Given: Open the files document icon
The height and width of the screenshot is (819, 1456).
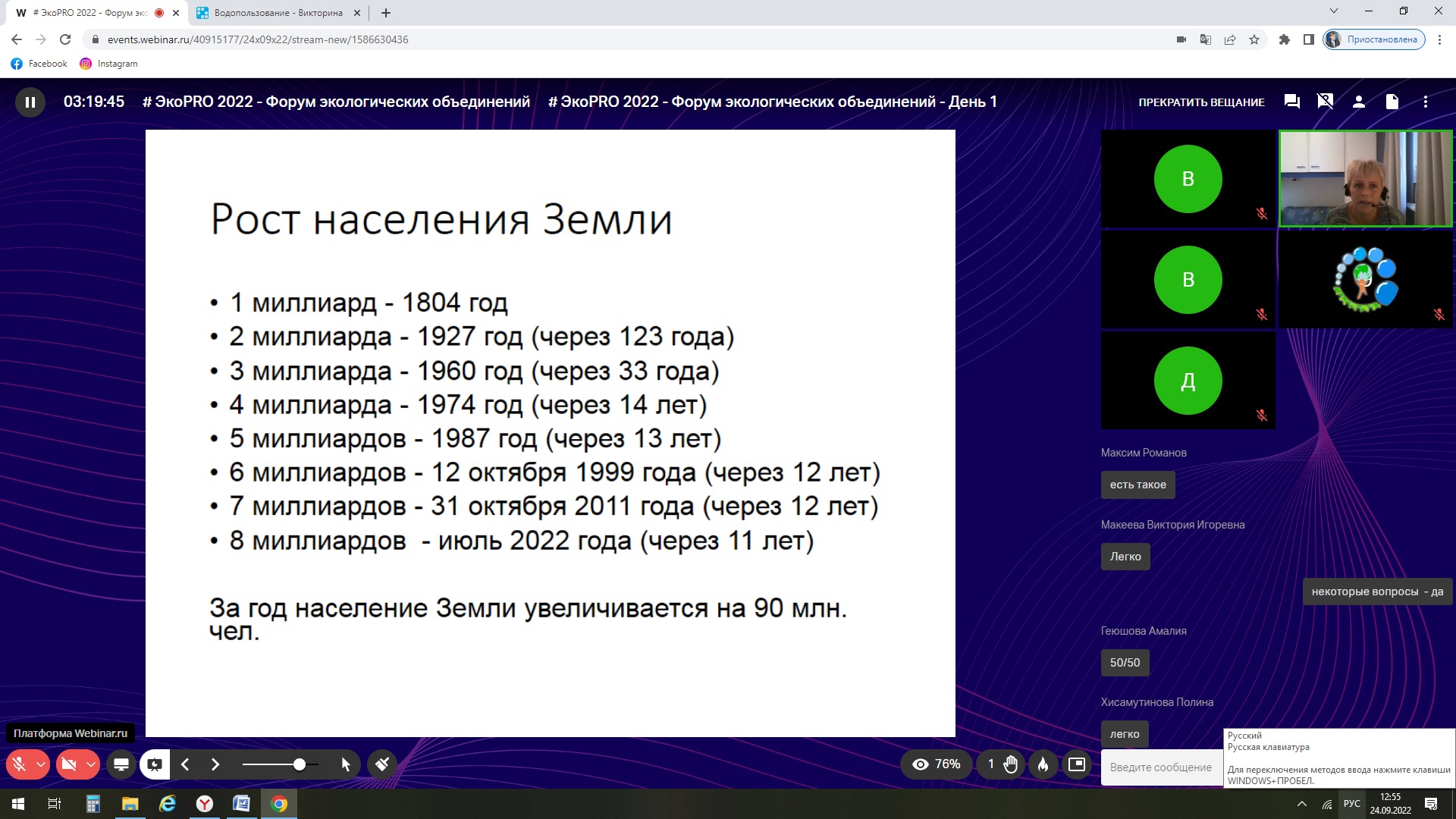Looking at the screenshot, I should [x=1392, y=102].
